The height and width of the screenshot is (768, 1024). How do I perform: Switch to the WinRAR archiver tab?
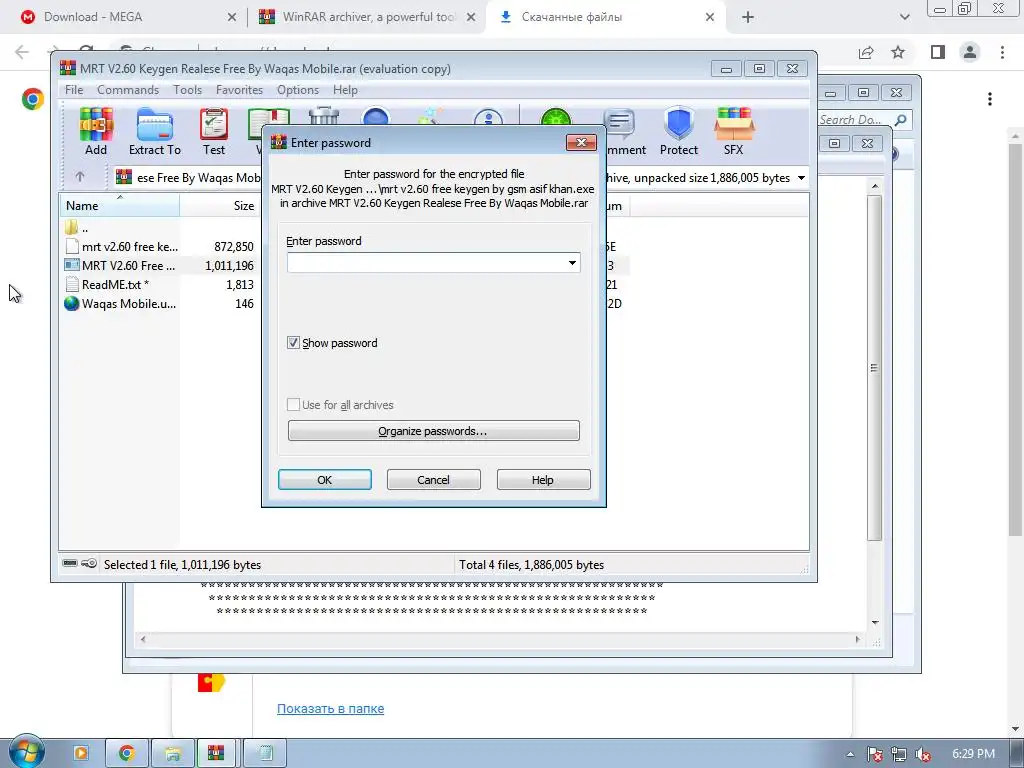pos(366,17)
